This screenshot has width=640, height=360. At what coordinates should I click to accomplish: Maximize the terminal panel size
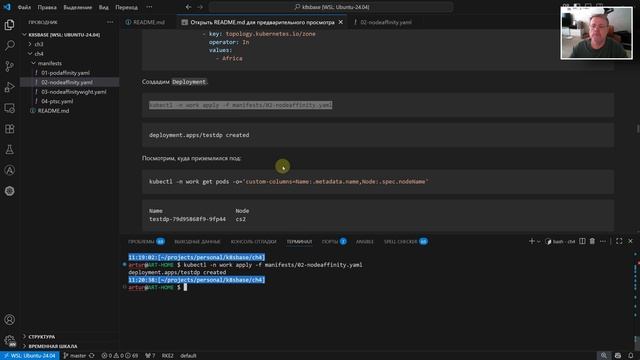pyautogui.click(x=619, y=241)
